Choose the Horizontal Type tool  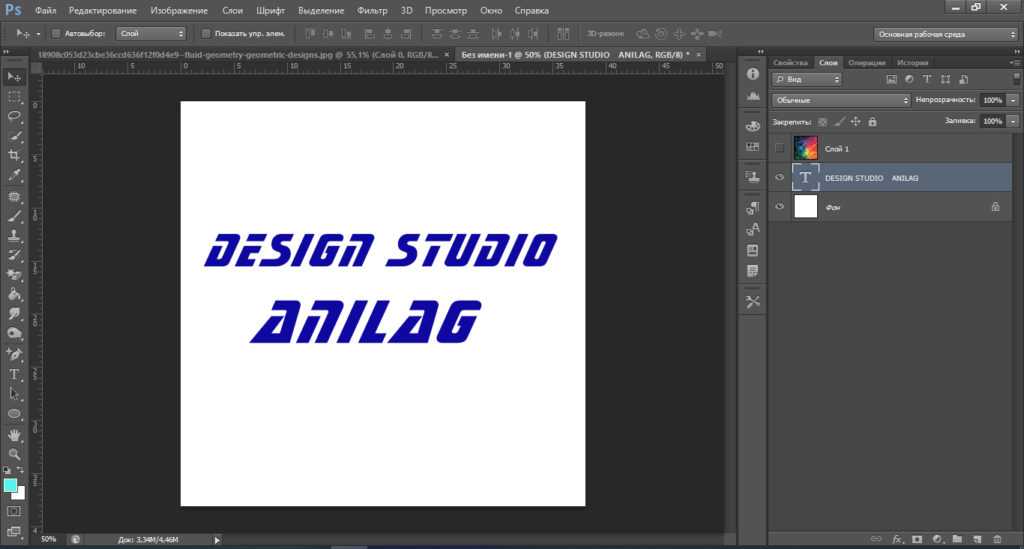[x=14, y=375]
